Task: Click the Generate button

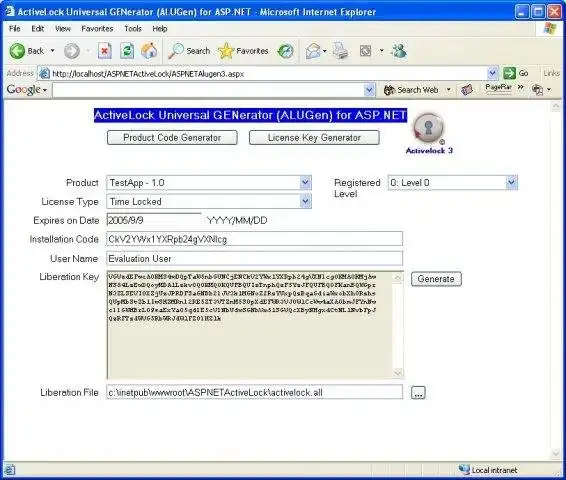Action: [436, 279]
